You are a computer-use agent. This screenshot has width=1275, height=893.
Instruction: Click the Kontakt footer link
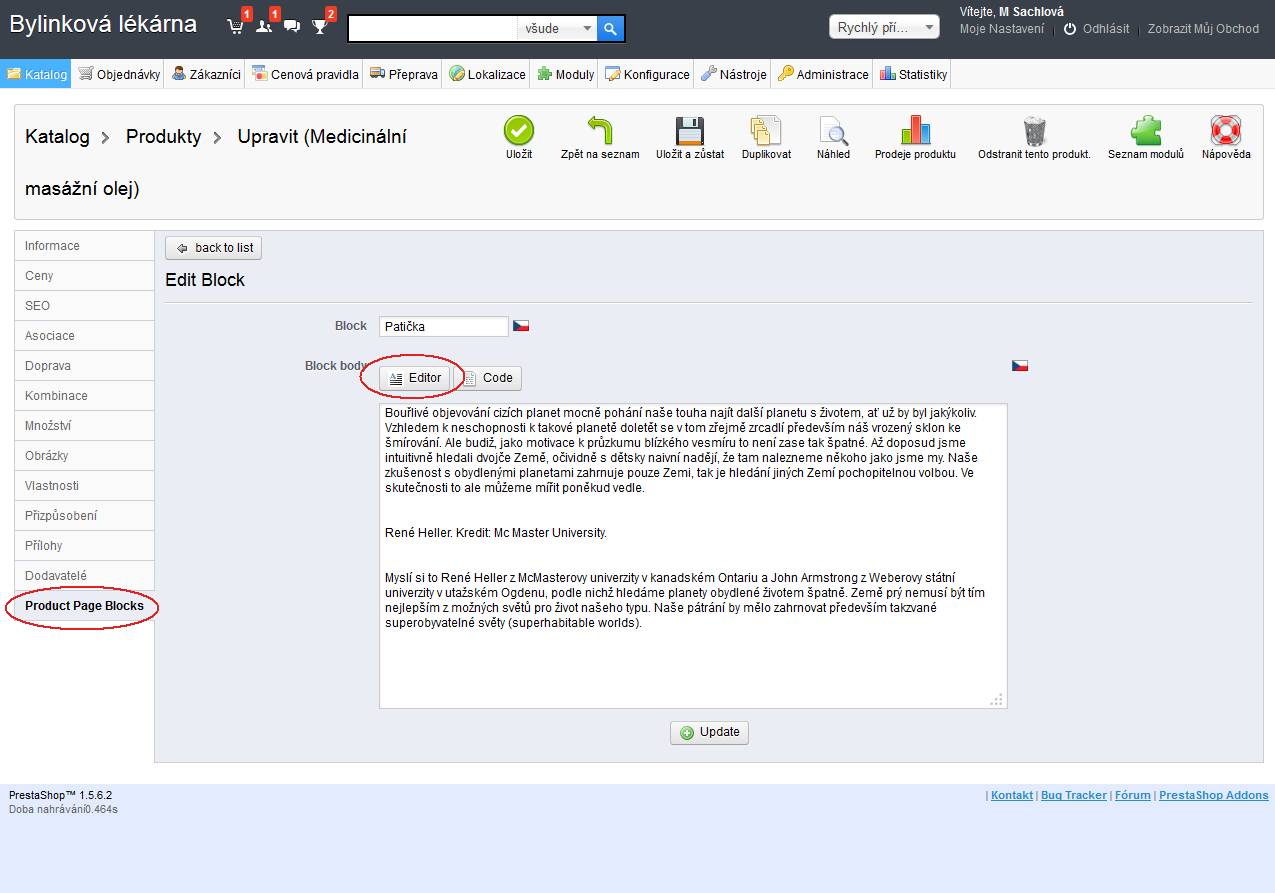click(x=1012, y=795)
